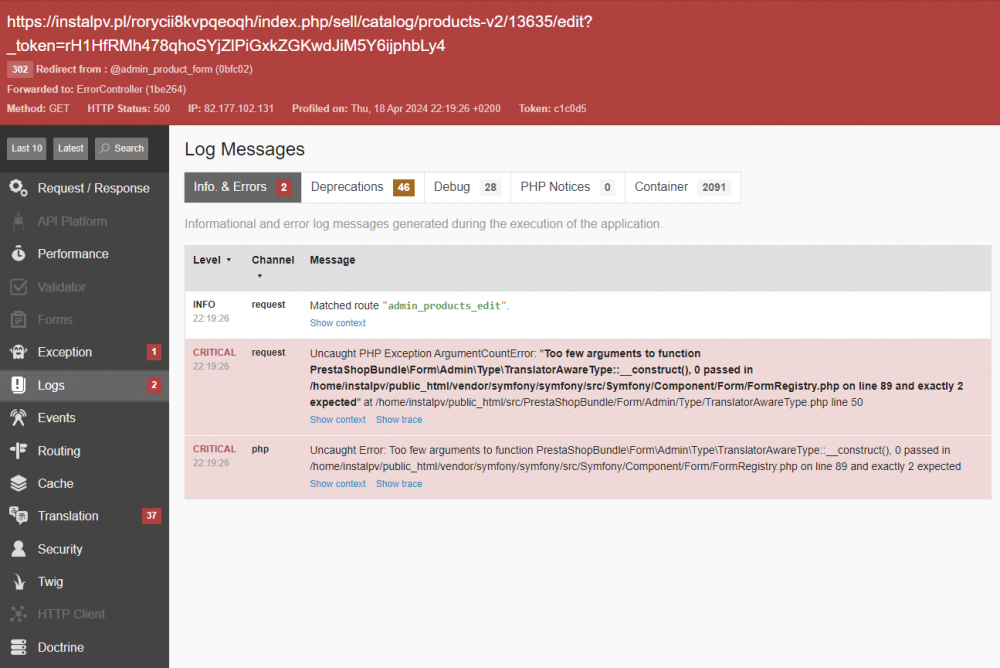Sort by Channel column arrow

pos(260,276)
